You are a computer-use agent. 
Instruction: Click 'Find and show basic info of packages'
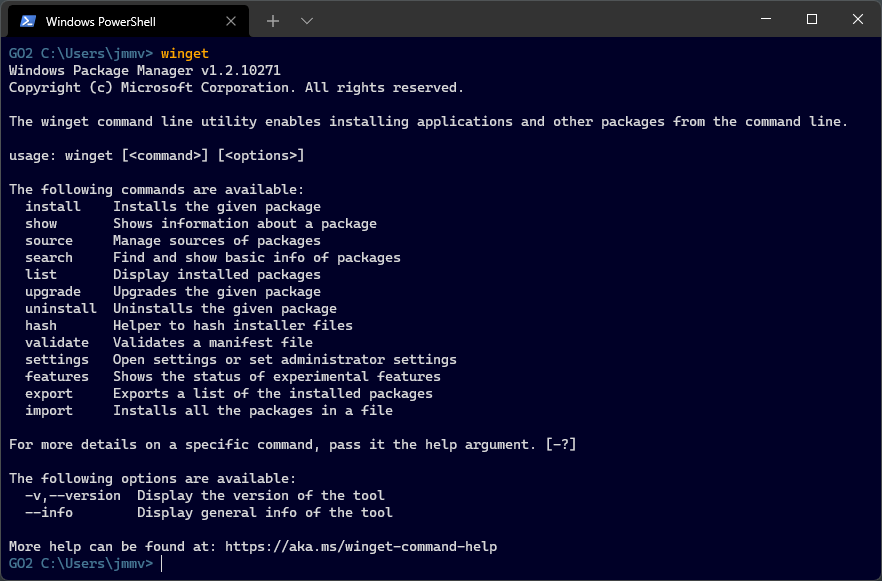(256, 258)
